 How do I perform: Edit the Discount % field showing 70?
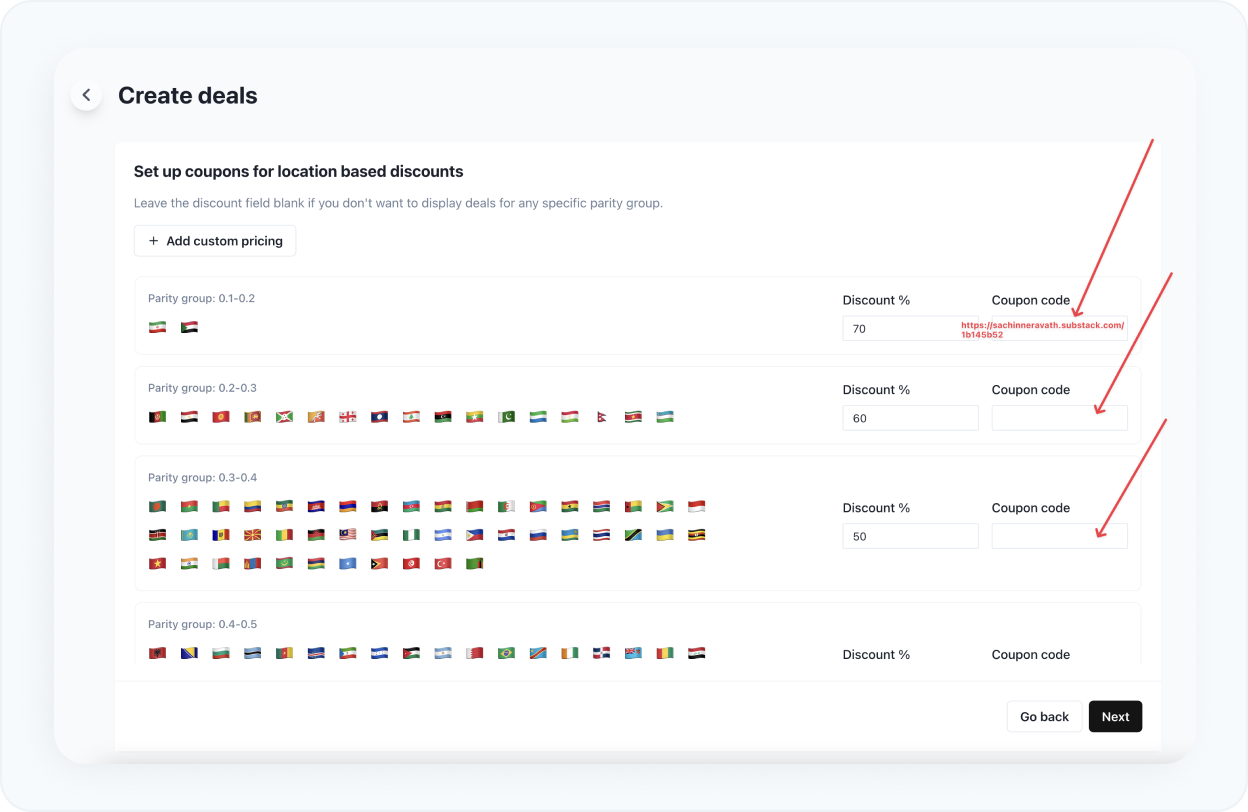coord(910,328)
